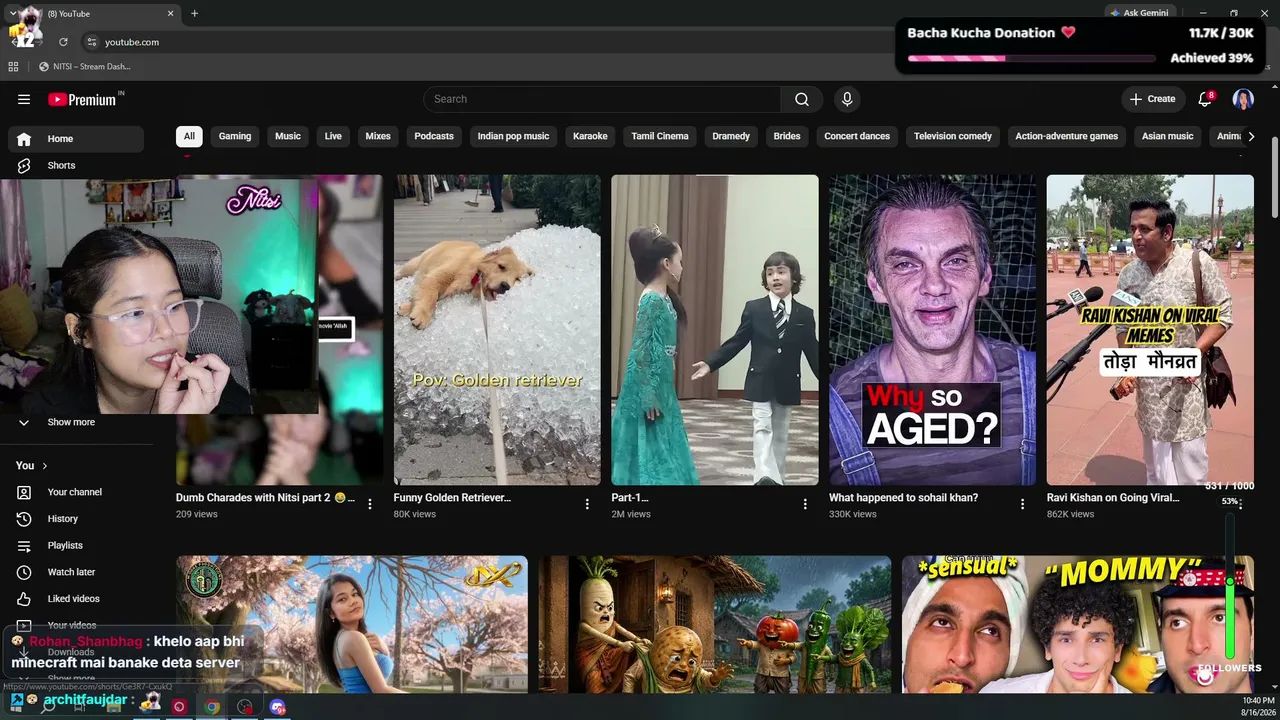
Task: Open a new browser tab
Action: click(x=194, y=14)
